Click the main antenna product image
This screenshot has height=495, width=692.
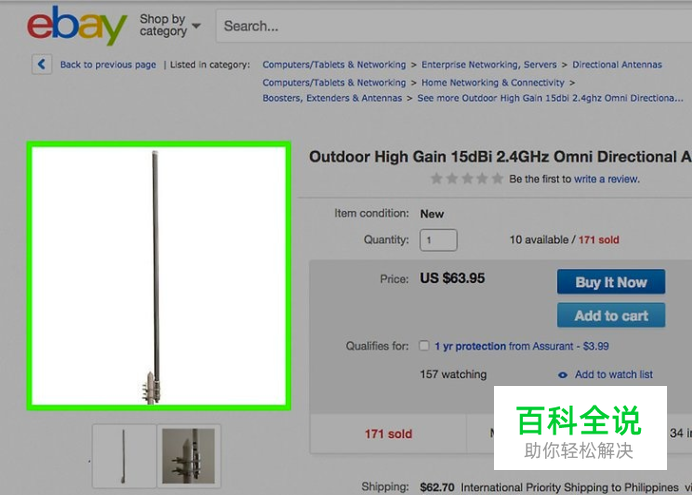[159, 276]
